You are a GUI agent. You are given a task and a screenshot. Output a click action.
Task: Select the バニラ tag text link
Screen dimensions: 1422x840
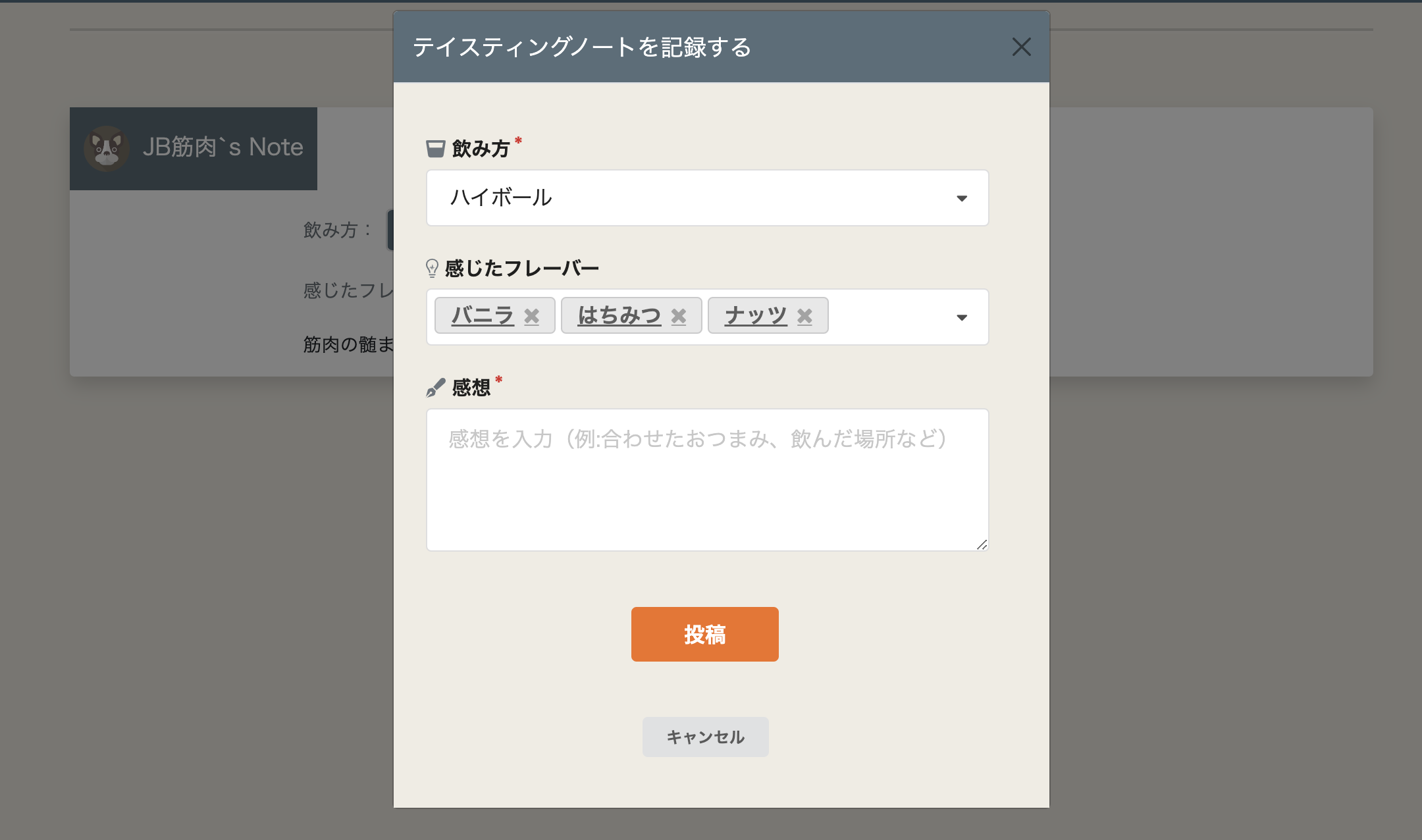click(481, 315)
